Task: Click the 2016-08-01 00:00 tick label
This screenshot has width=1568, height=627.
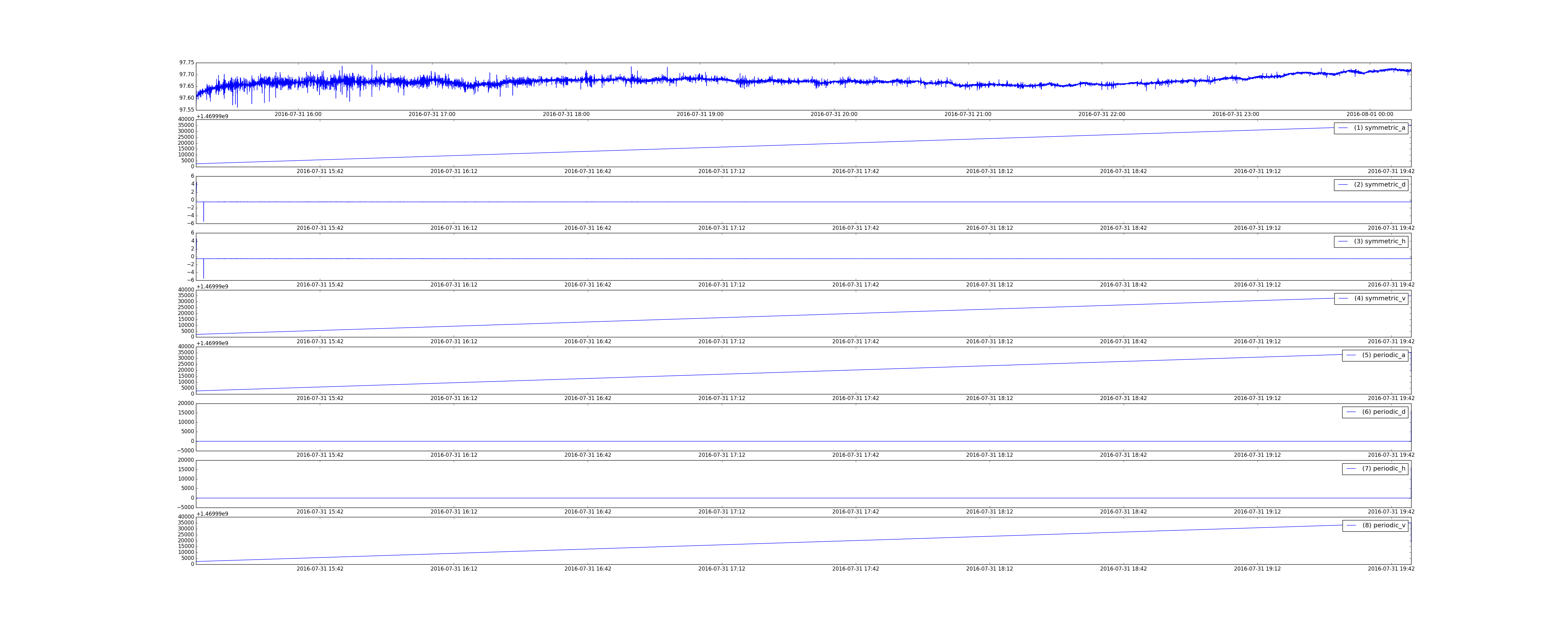Action: click(x=1369, y=114)
